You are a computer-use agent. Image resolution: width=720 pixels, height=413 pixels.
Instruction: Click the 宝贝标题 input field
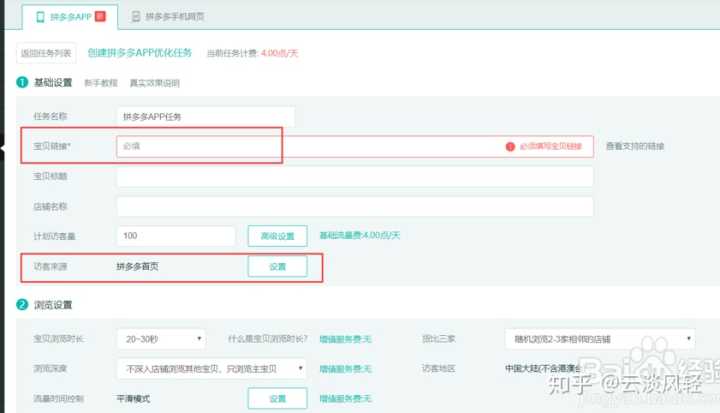tap(354, 176)
